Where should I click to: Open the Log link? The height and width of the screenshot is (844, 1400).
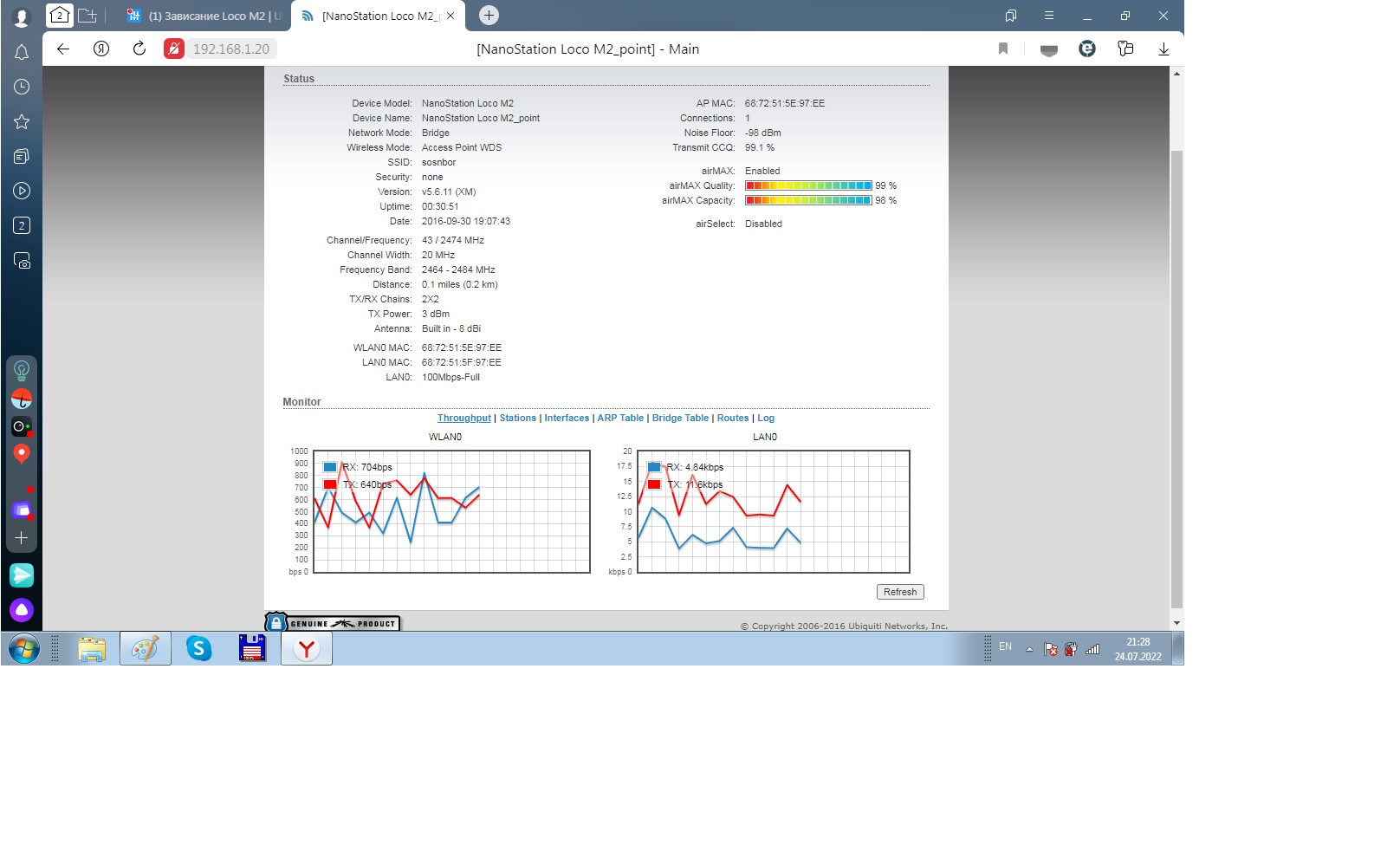[766, 418]
